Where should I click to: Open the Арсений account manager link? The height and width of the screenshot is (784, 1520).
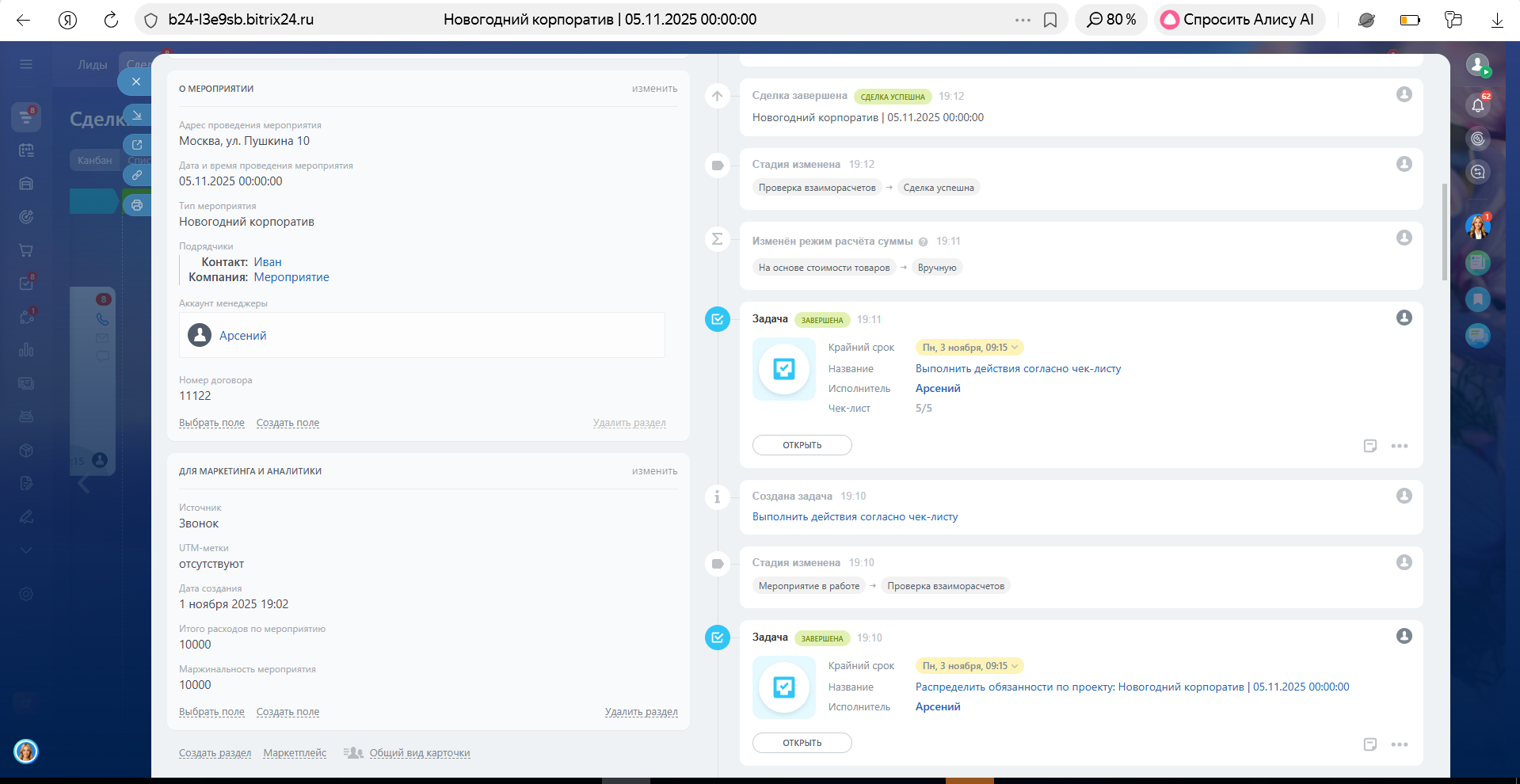[242, 336]
